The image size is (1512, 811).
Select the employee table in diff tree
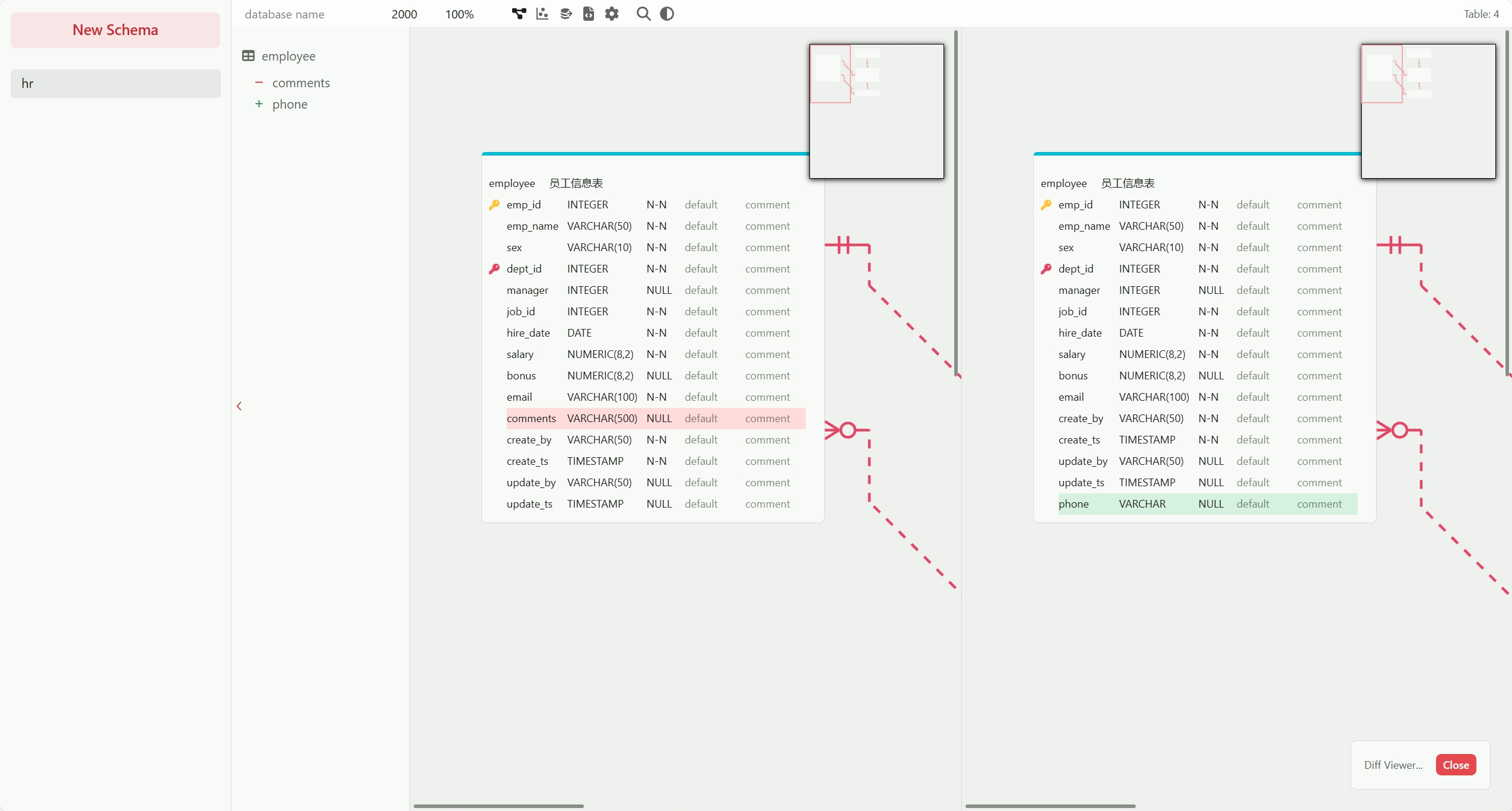(x=288, y=56)
